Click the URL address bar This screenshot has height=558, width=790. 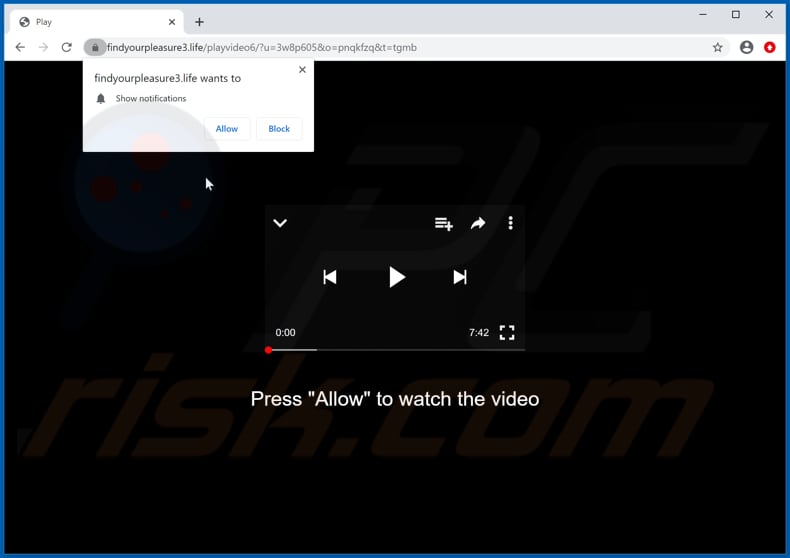(x=400, y=47)
